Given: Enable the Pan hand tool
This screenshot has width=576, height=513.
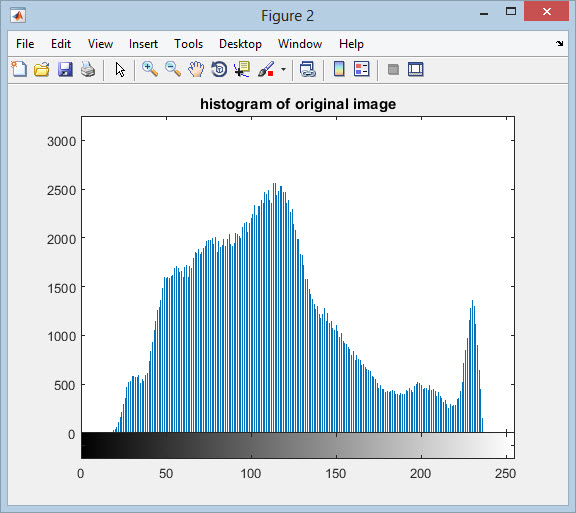Looking at the screenshot, I should tap(196, 69).
